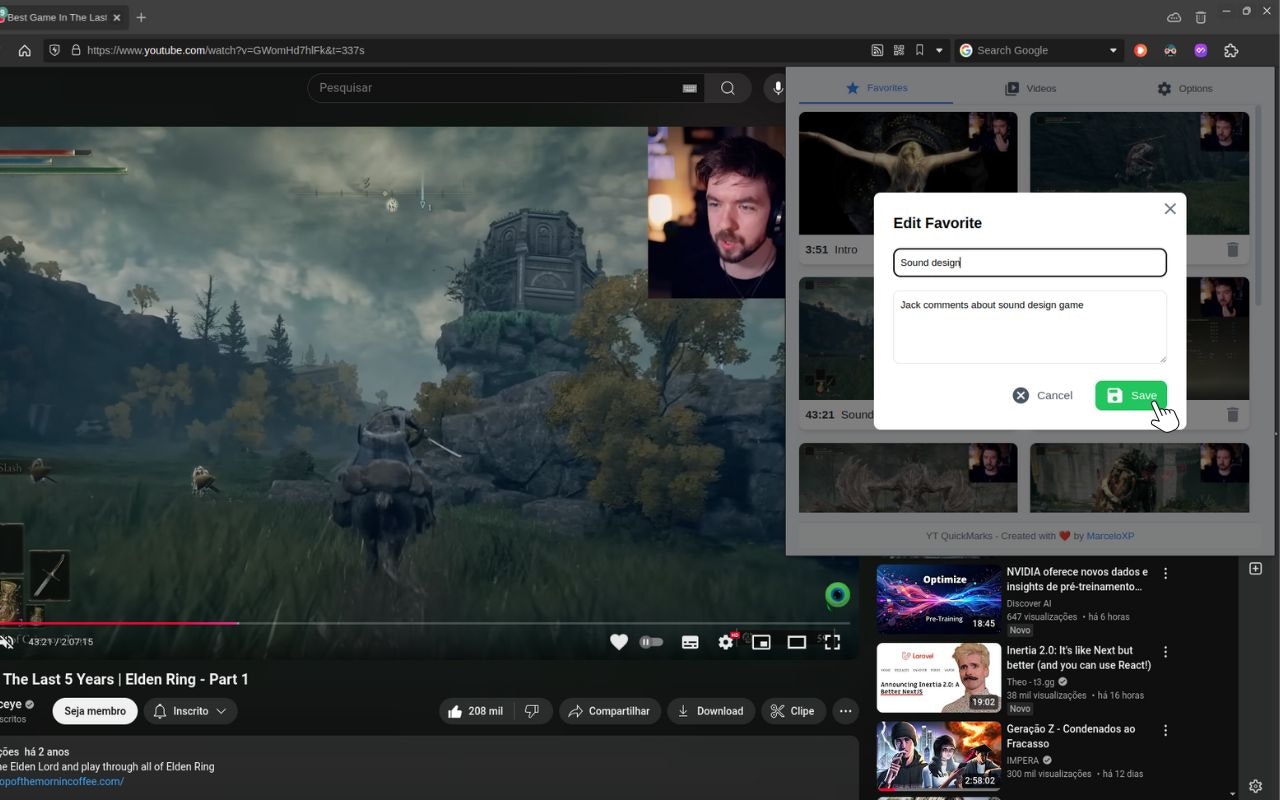Close the Edit Favorite dialog
Screen dimensions: 1280x800
coord(1170,209)
